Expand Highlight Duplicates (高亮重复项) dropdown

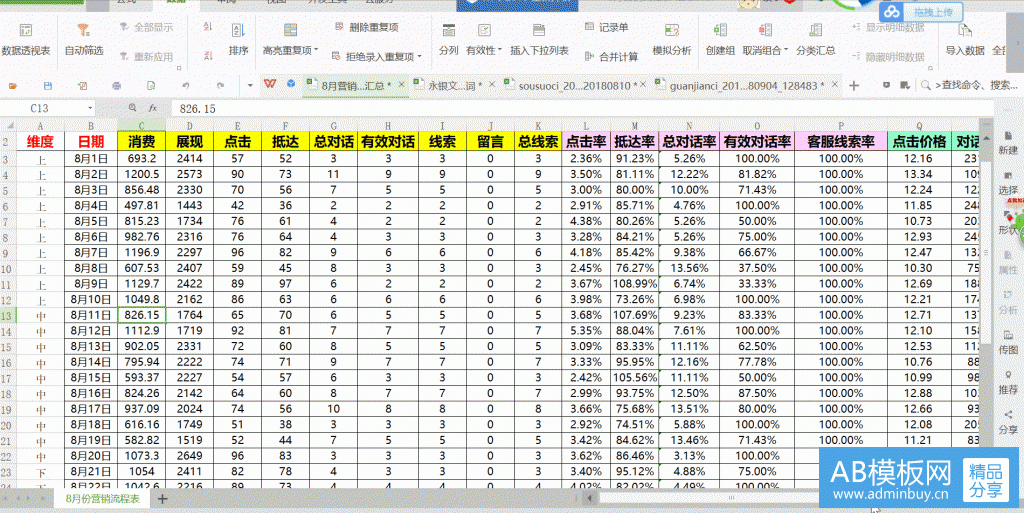tap(316, 50)
